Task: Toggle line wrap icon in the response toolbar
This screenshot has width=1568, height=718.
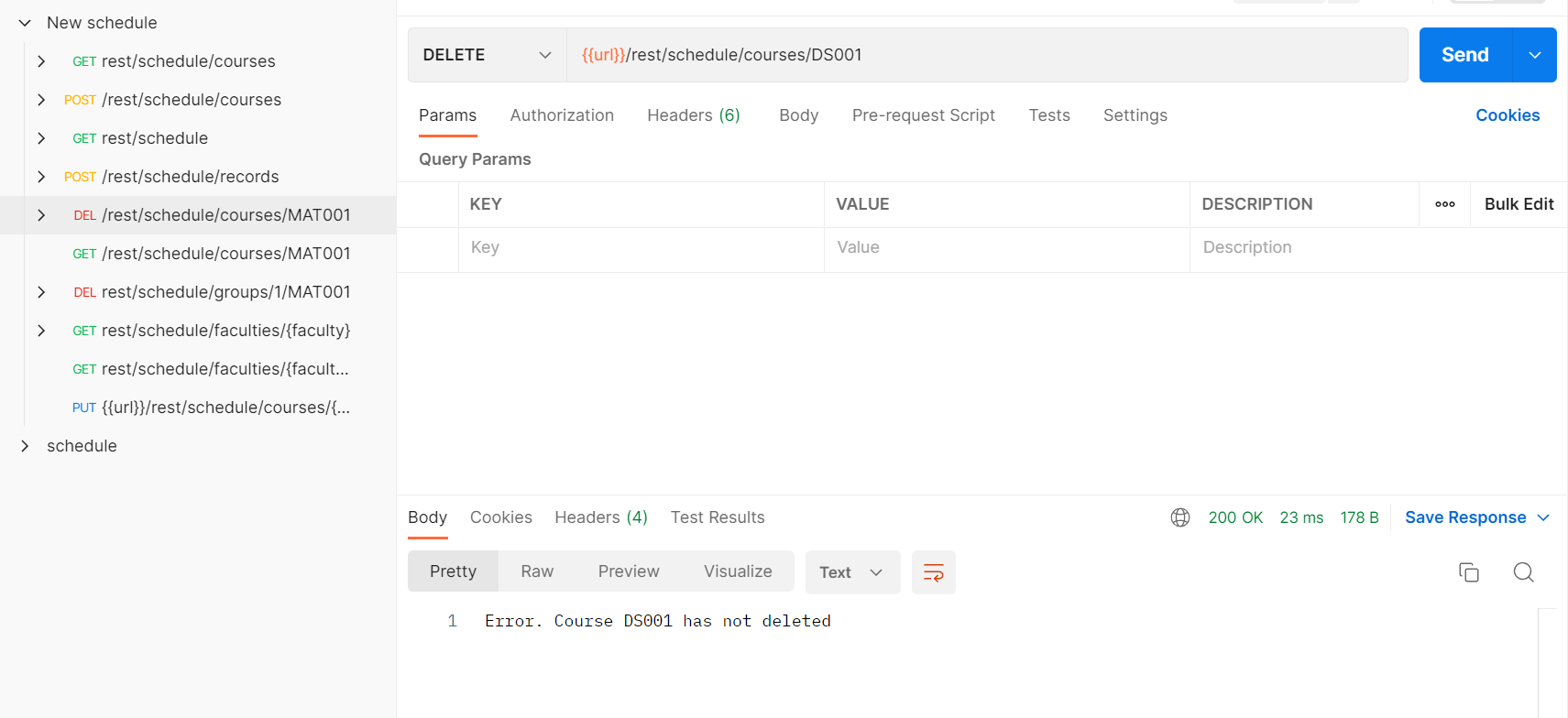Action: tap(933, 572)
